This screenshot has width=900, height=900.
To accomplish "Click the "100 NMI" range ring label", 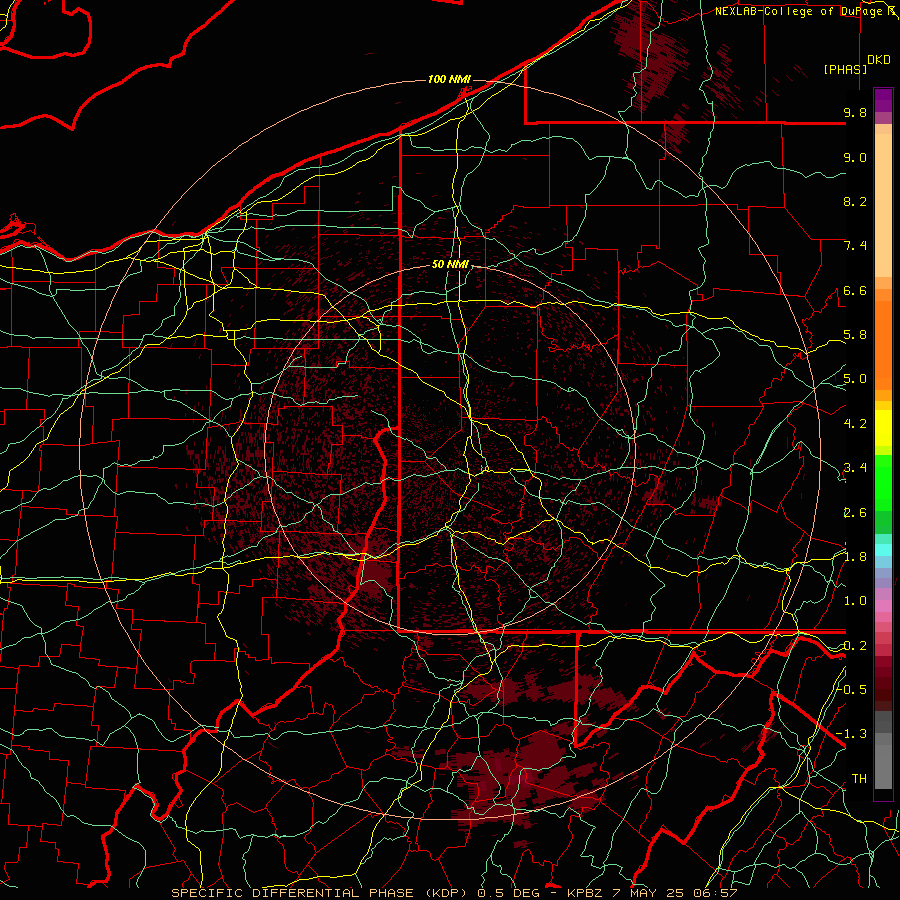I will coord(449,79).
